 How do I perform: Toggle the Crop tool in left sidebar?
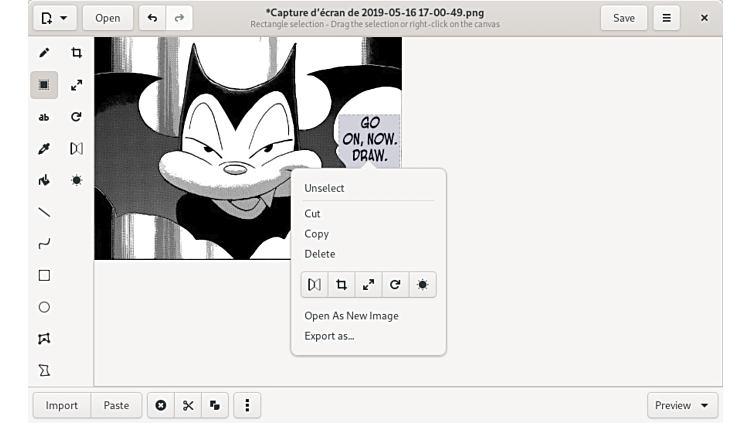(76, 53)
